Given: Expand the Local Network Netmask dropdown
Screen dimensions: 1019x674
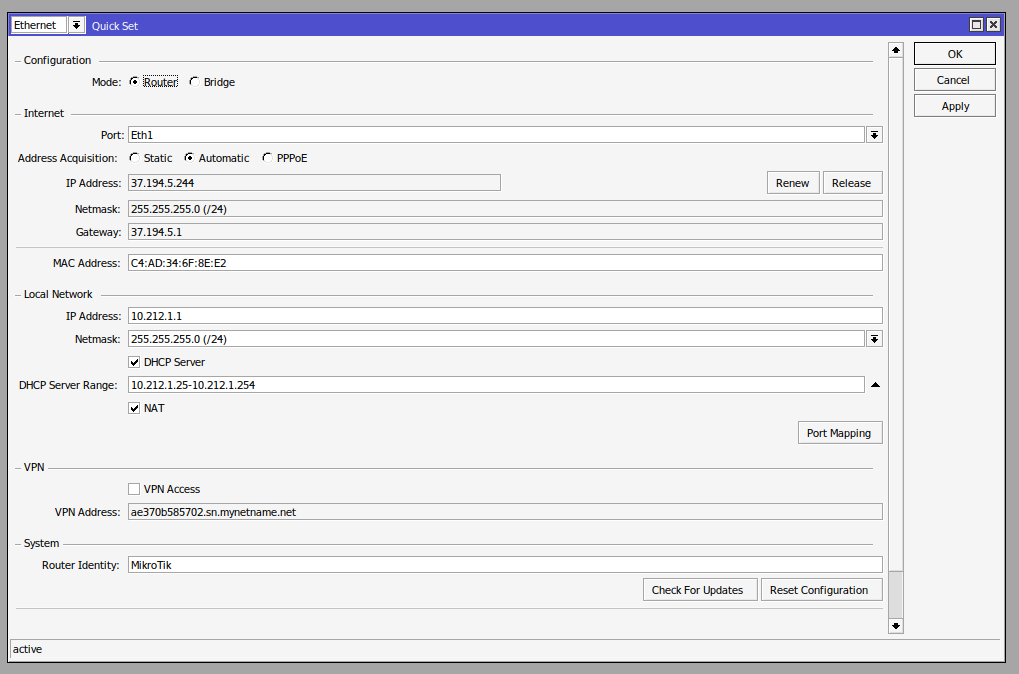Looking at the screenshot, I should (x=874, y=339).
